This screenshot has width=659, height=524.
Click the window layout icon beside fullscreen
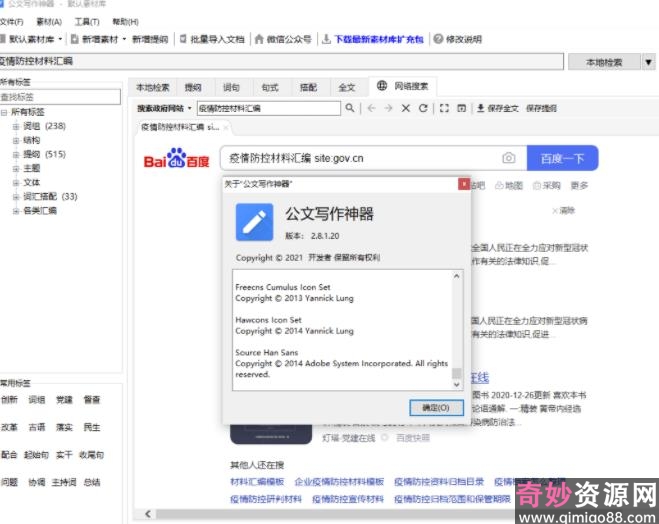[461, 108]
